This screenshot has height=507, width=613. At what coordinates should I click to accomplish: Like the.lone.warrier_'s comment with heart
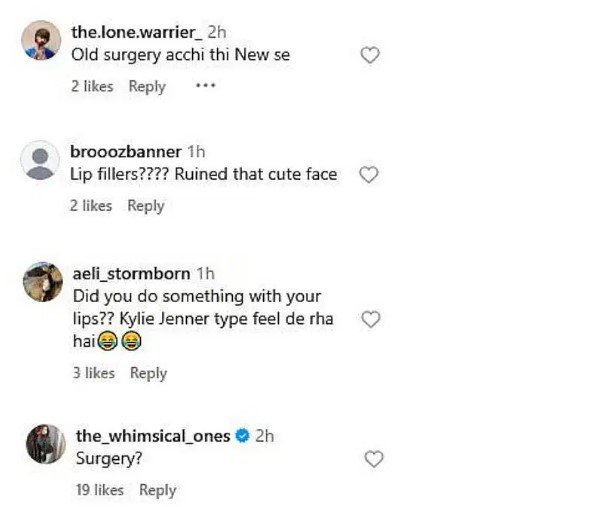[370, 56]
